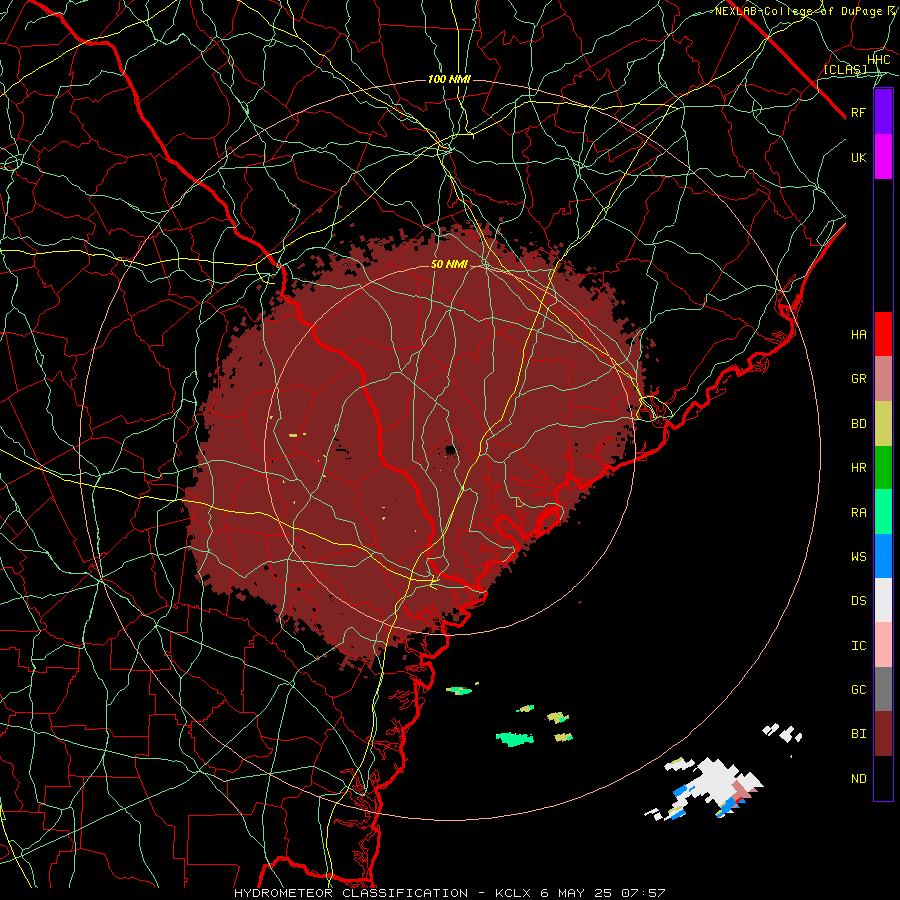The width and height of the screenshot is (900, 900).
Task: Click the [CLAS] unit label
Action: 845,69
